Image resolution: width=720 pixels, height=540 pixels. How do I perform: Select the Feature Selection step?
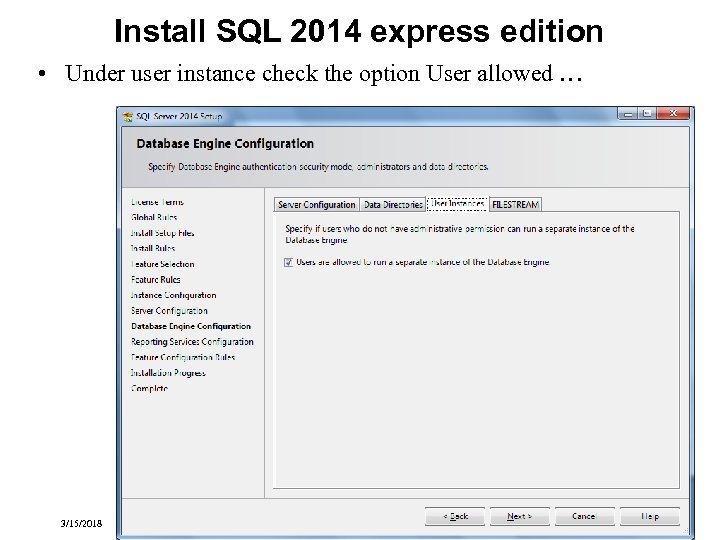(163, 264)
